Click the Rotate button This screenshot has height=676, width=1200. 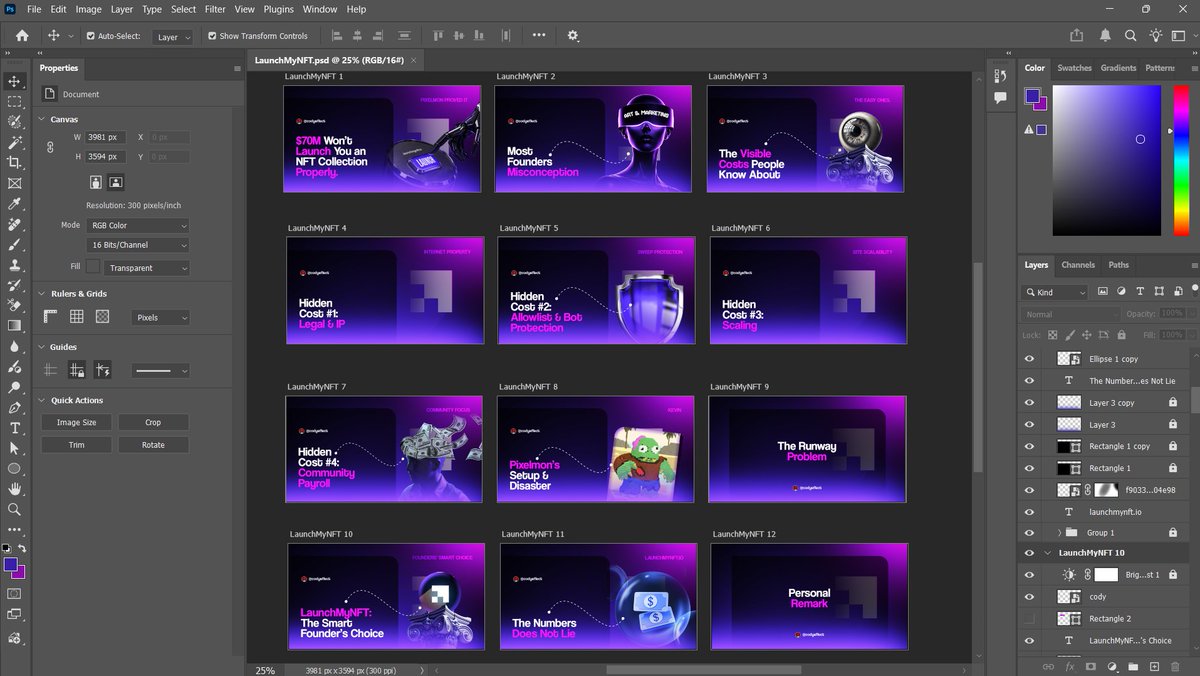[x=153, y=445]
